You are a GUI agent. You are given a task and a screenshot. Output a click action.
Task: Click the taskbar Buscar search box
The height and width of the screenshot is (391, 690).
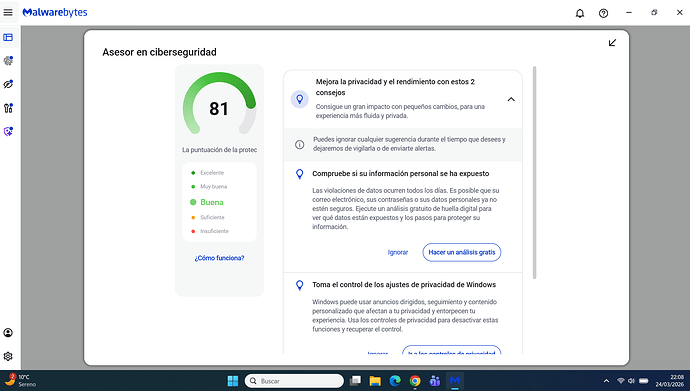click(294, 381)
